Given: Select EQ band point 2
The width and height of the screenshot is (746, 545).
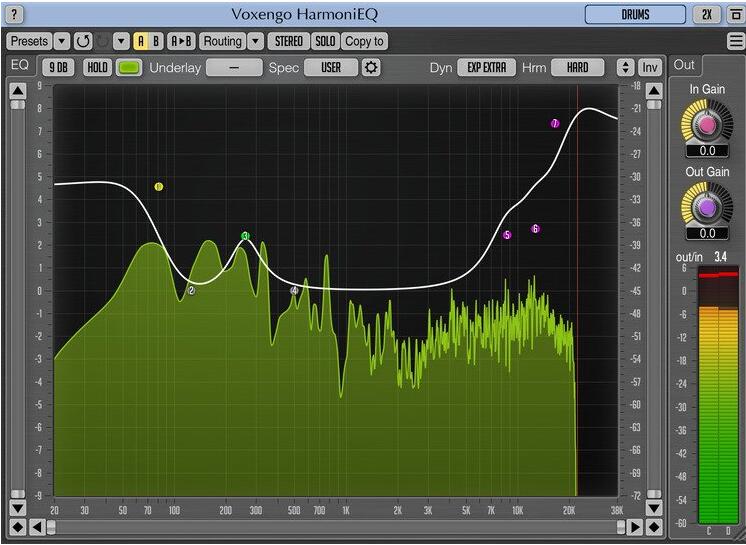Looking at the screenshot, I should pos(191,291).
